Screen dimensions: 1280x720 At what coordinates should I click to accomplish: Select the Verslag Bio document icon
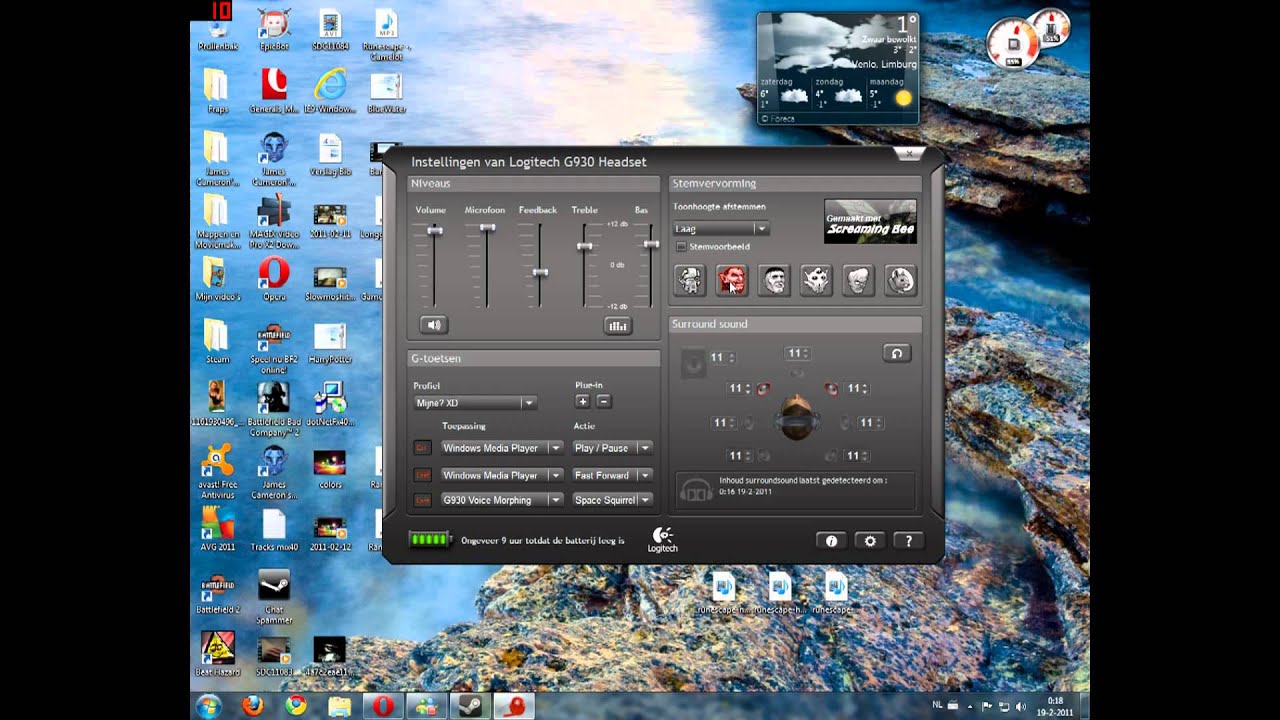[x=330, y=155]
